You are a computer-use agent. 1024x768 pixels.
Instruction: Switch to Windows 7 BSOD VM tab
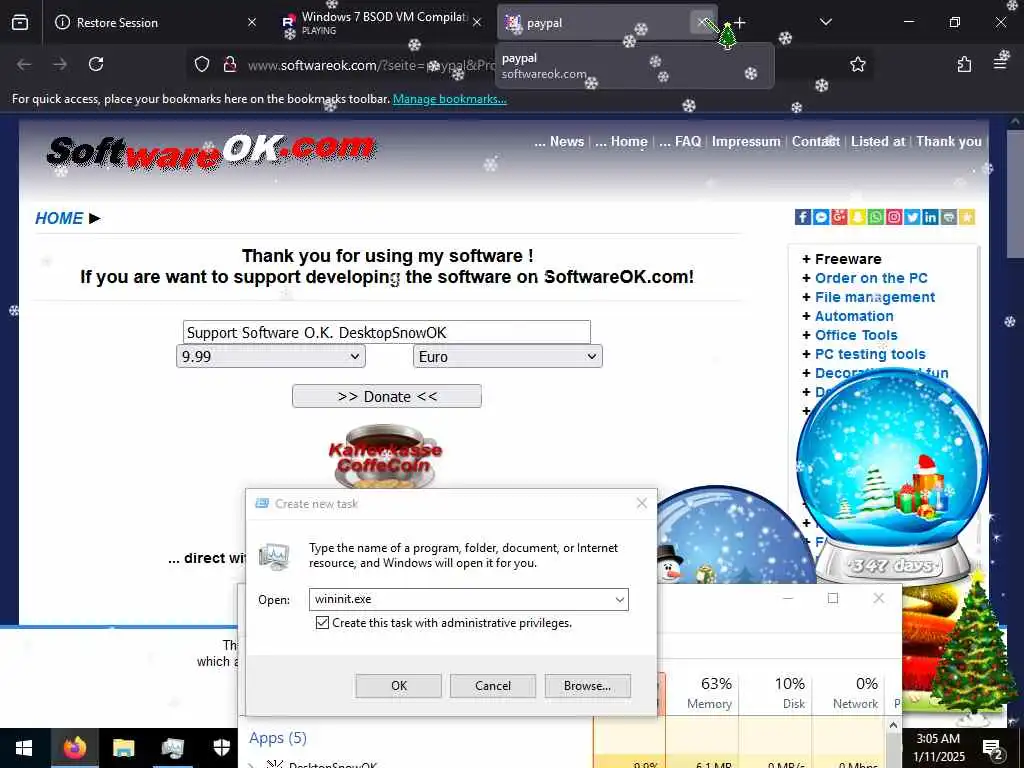[384, 22]
